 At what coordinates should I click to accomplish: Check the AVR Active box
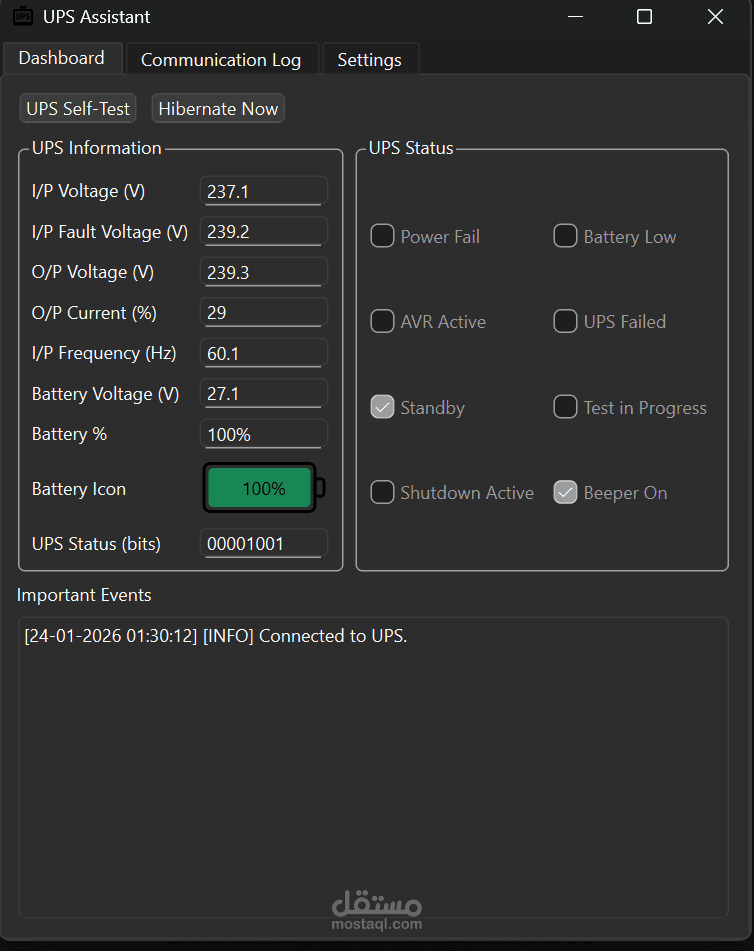point(382,321)
